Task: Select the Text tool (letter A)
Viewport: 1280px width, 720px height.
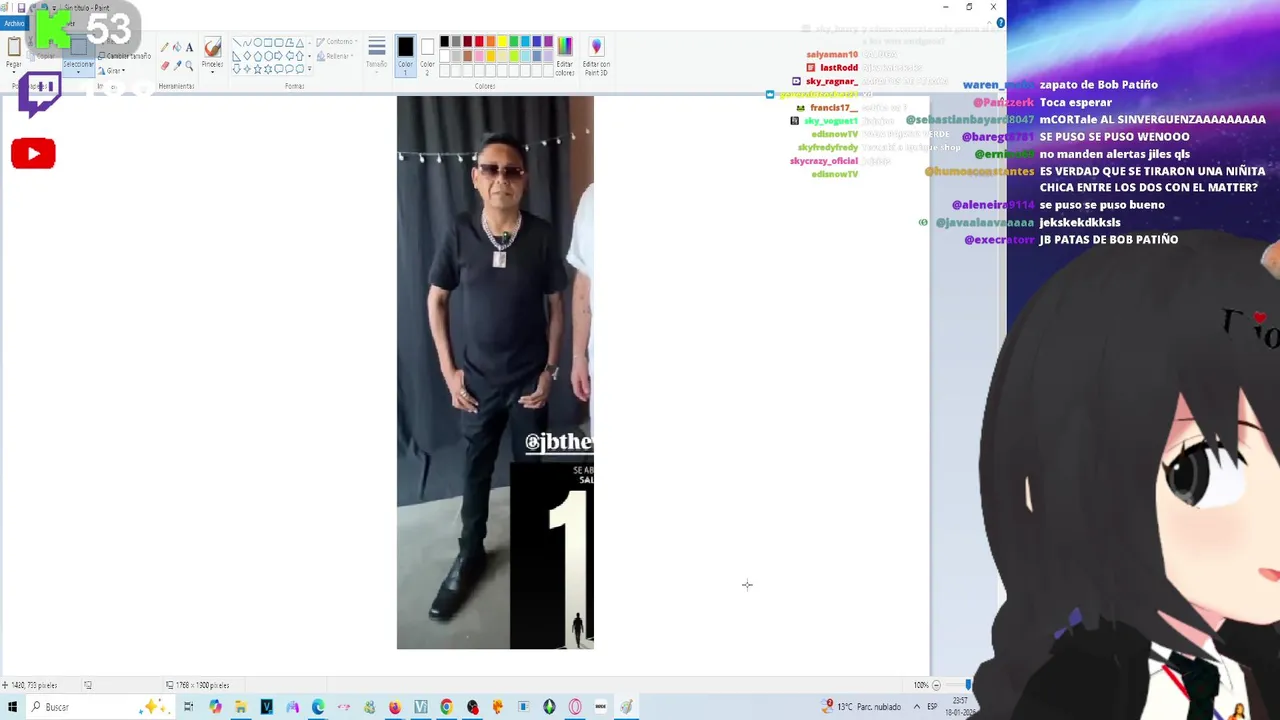Action: 189,47
